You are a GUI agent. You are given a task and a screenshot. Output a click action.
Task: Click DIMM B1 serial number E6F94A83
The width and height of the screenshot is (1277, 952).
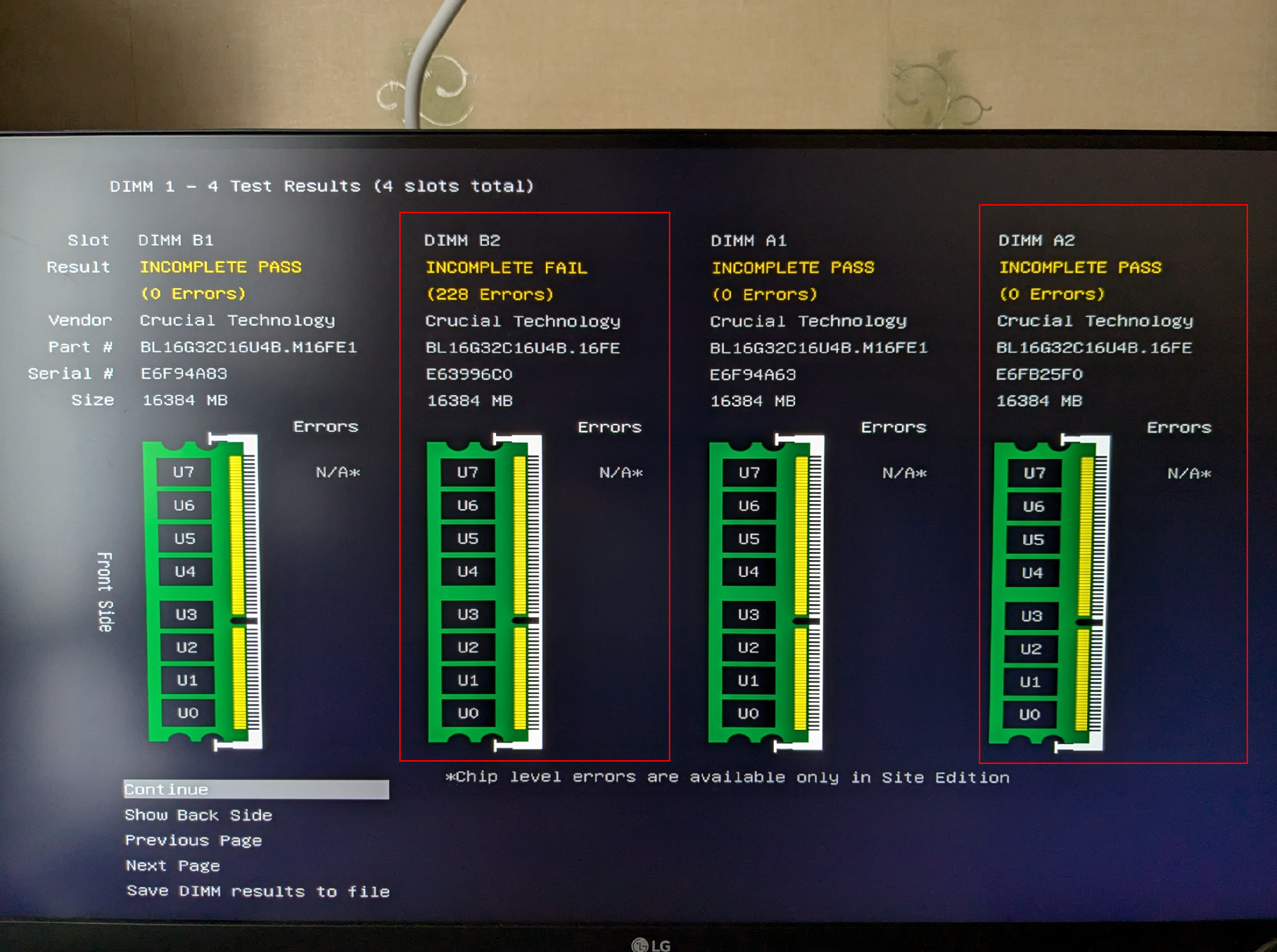point(184,374)
